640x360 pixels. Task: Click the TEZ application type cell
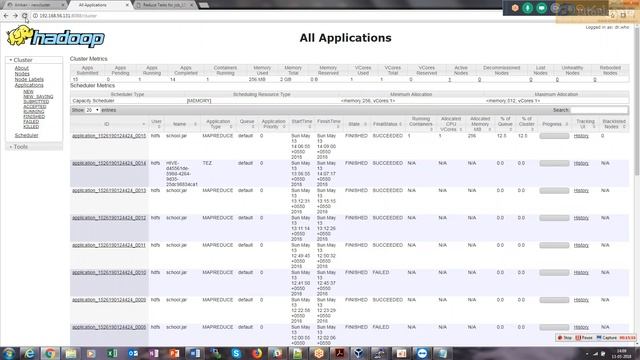[207, 163]
